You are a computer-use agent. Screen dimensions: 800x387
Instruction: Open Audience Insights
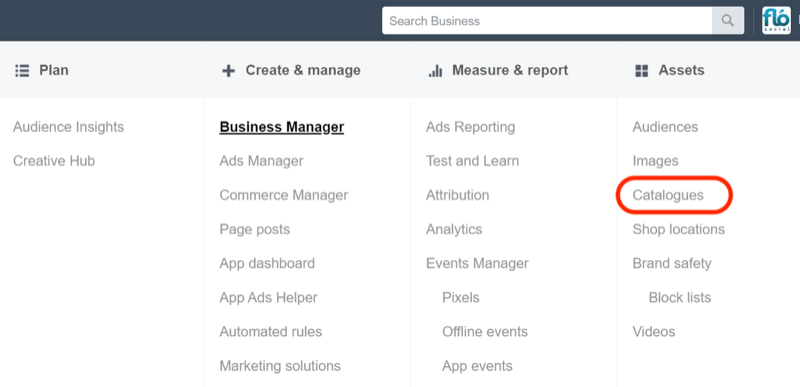coord(68,126)
